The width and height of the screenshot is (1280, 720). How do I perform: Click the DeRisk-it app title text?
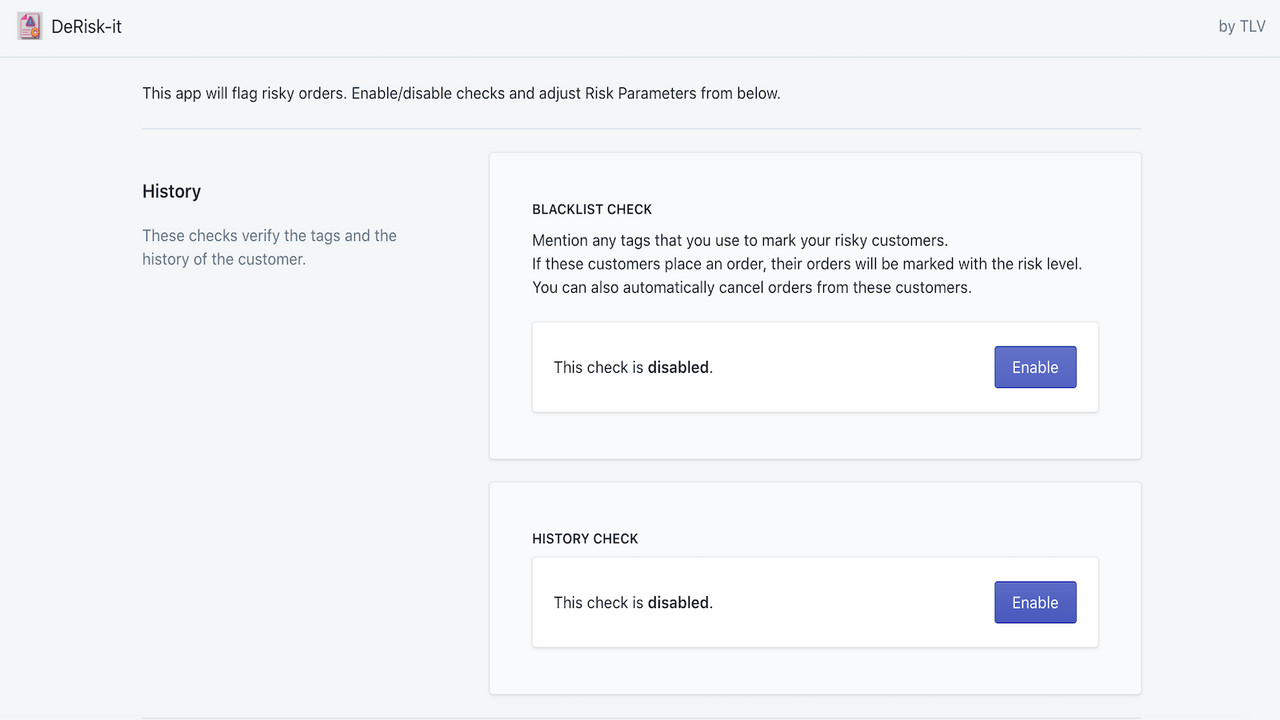tap(86, 27)
